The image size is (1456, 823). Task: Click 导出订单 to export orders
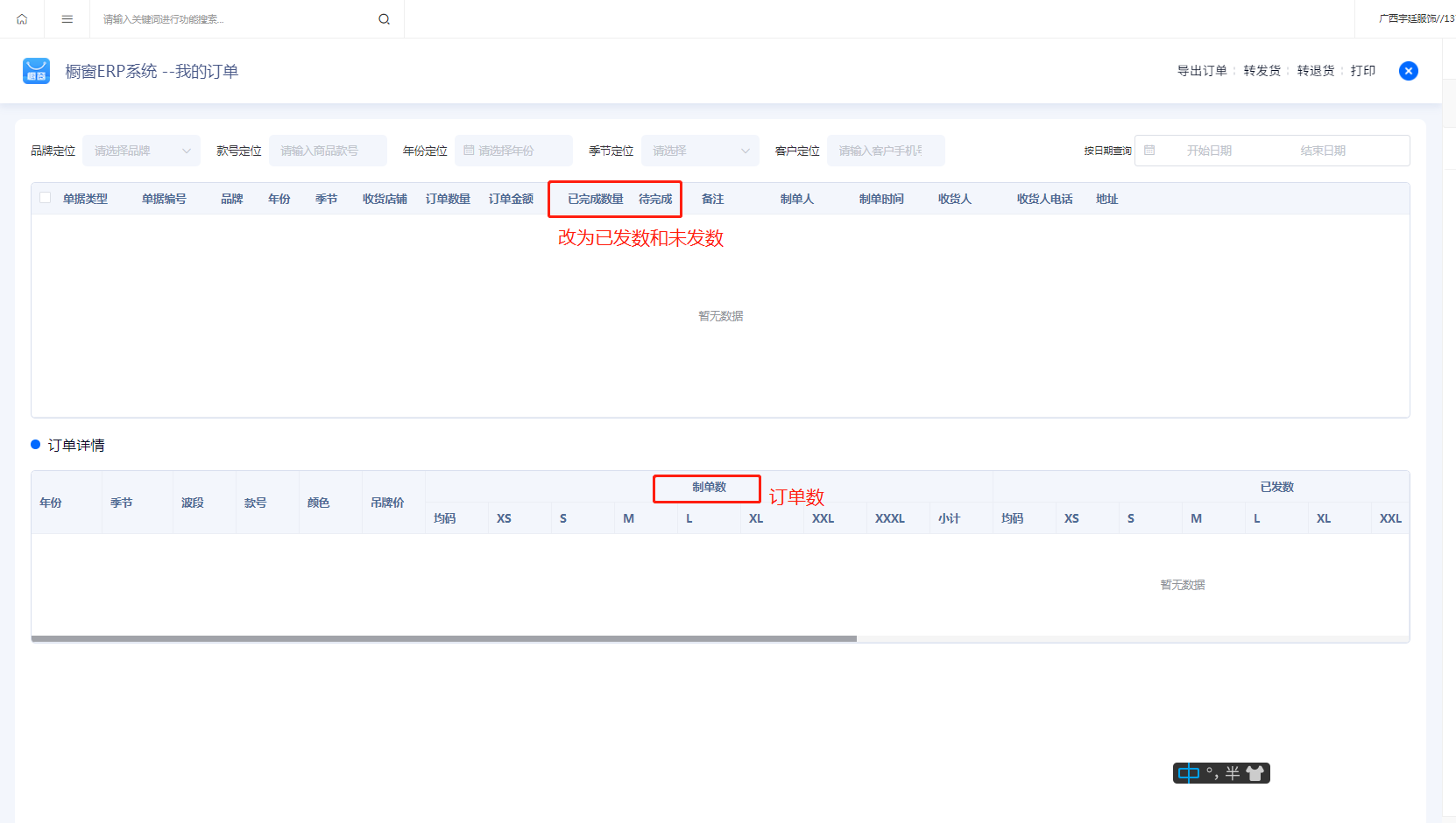click(x=1202, y=71)
